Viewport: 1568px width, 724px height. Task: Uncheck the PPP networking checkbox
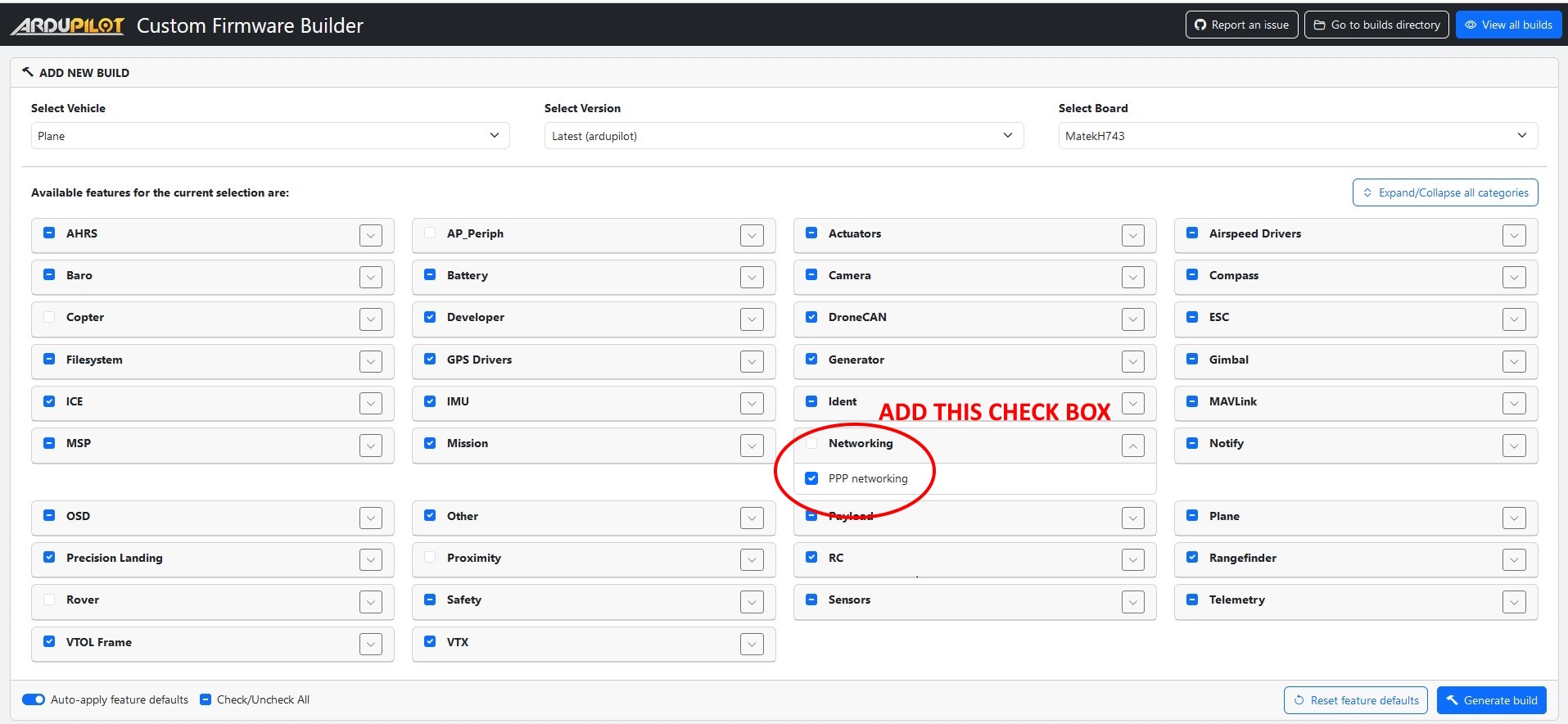[x=811, y=478]
